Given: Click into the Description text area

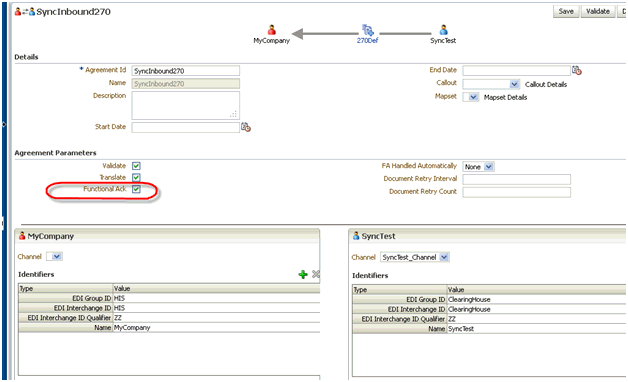Looking at the screenshot, I should 186,105.
